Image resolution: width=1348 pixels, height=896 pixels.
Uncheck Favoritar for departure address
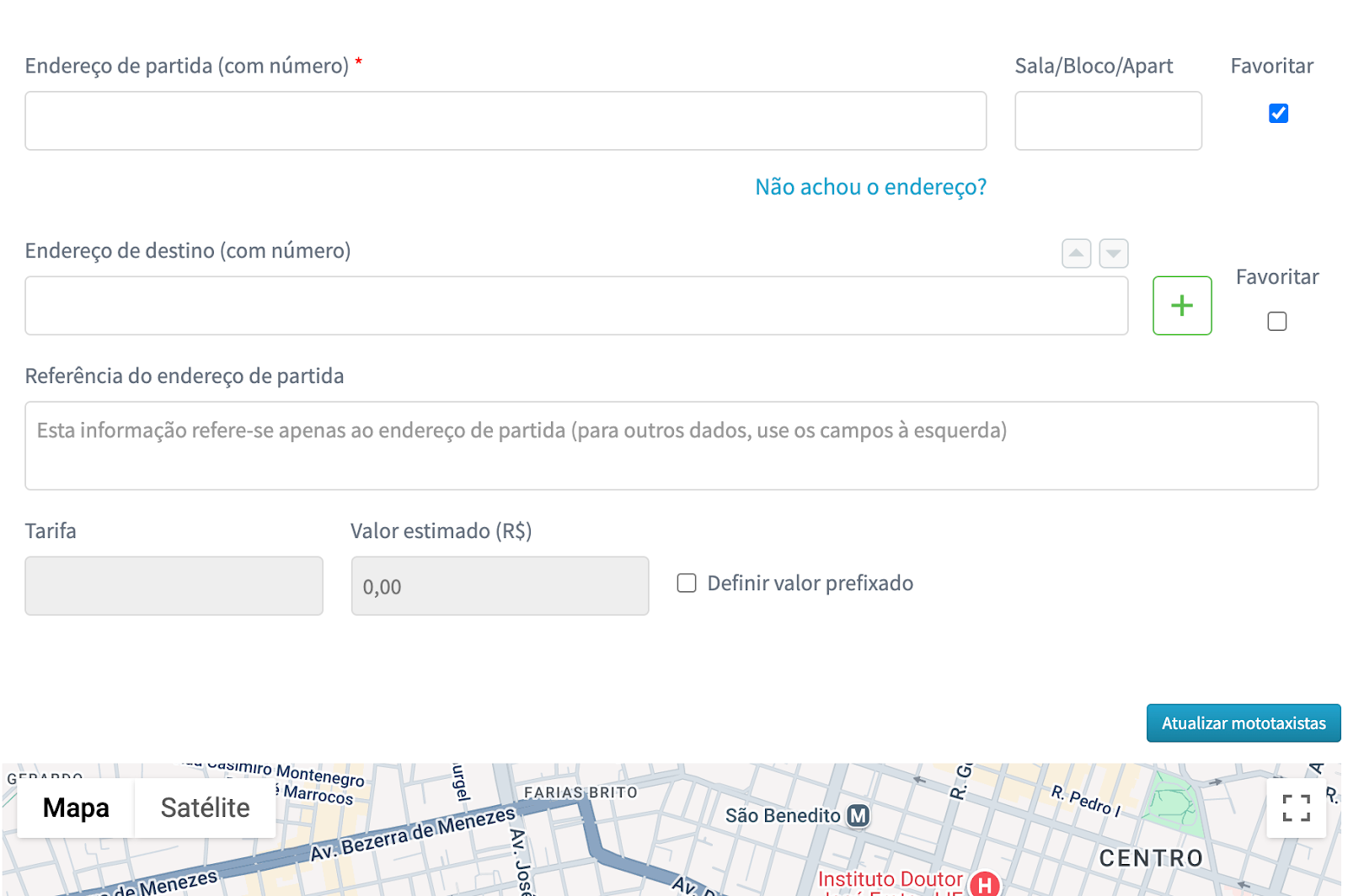(1278, 114)
